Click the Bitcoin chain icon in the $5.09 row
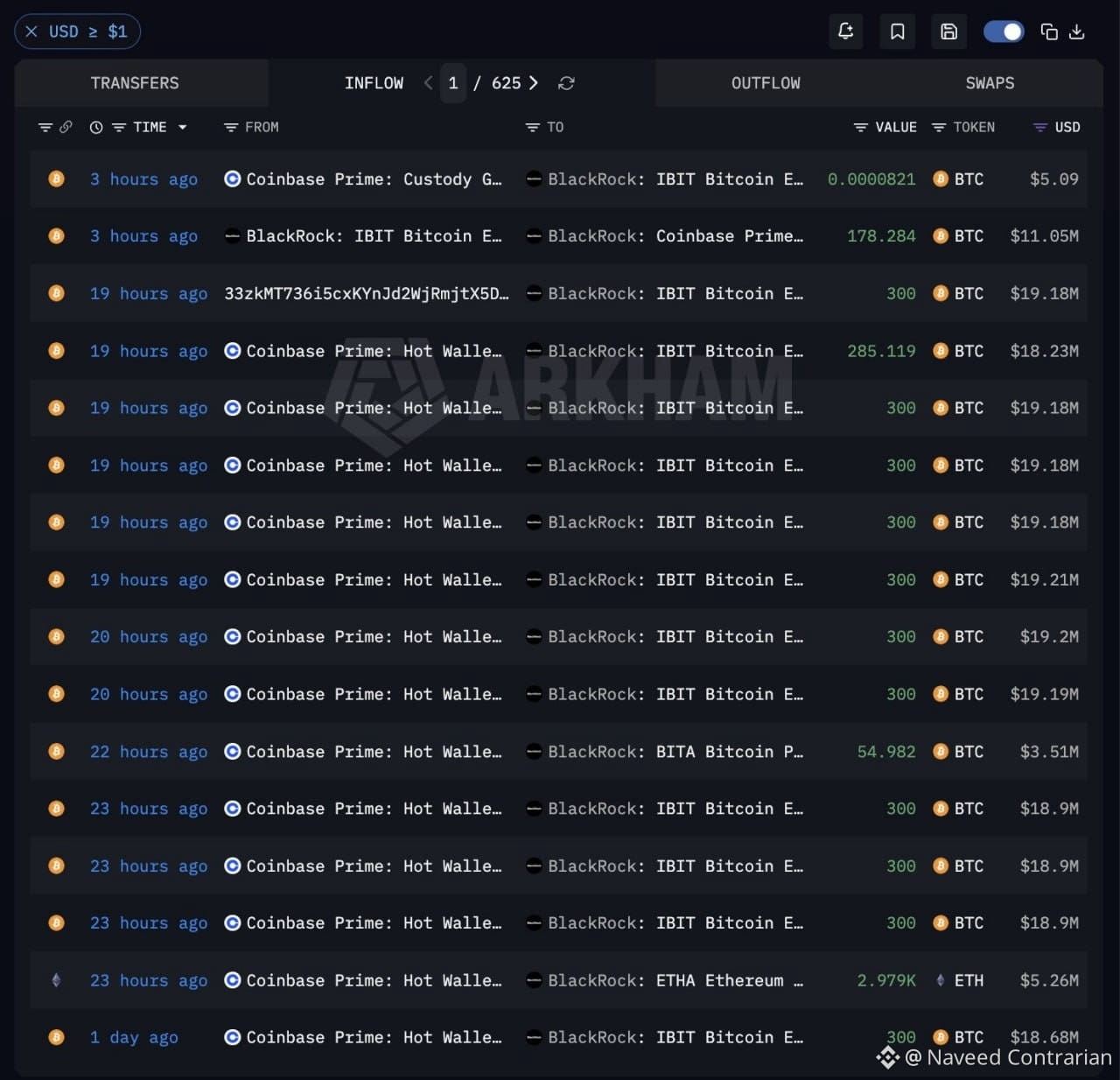The height and width of the screenshot is (1080, 1120). [57, 179]
